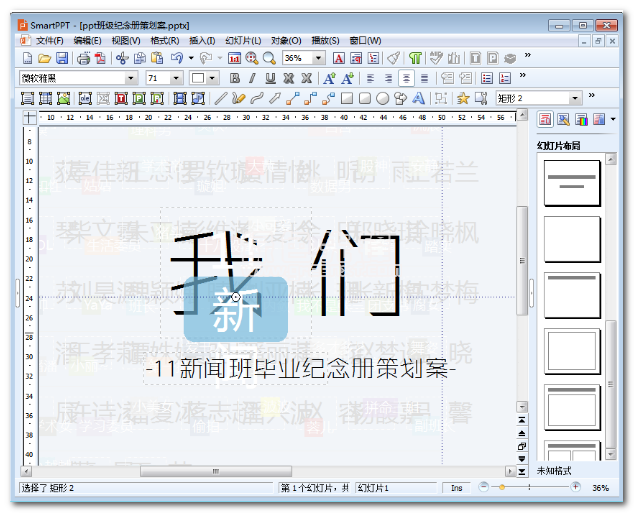This screenshot has width=634, height=513.
Task: Open the 播放(S) menu
Action: (325, 41)
